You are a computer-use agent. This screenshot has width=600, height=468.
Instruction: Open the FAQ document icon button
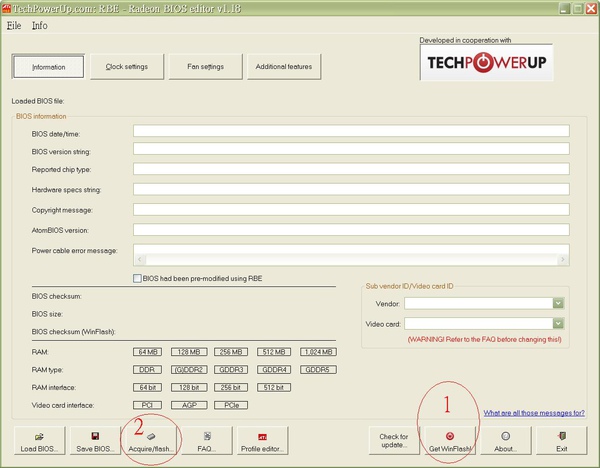coord(207,440)
